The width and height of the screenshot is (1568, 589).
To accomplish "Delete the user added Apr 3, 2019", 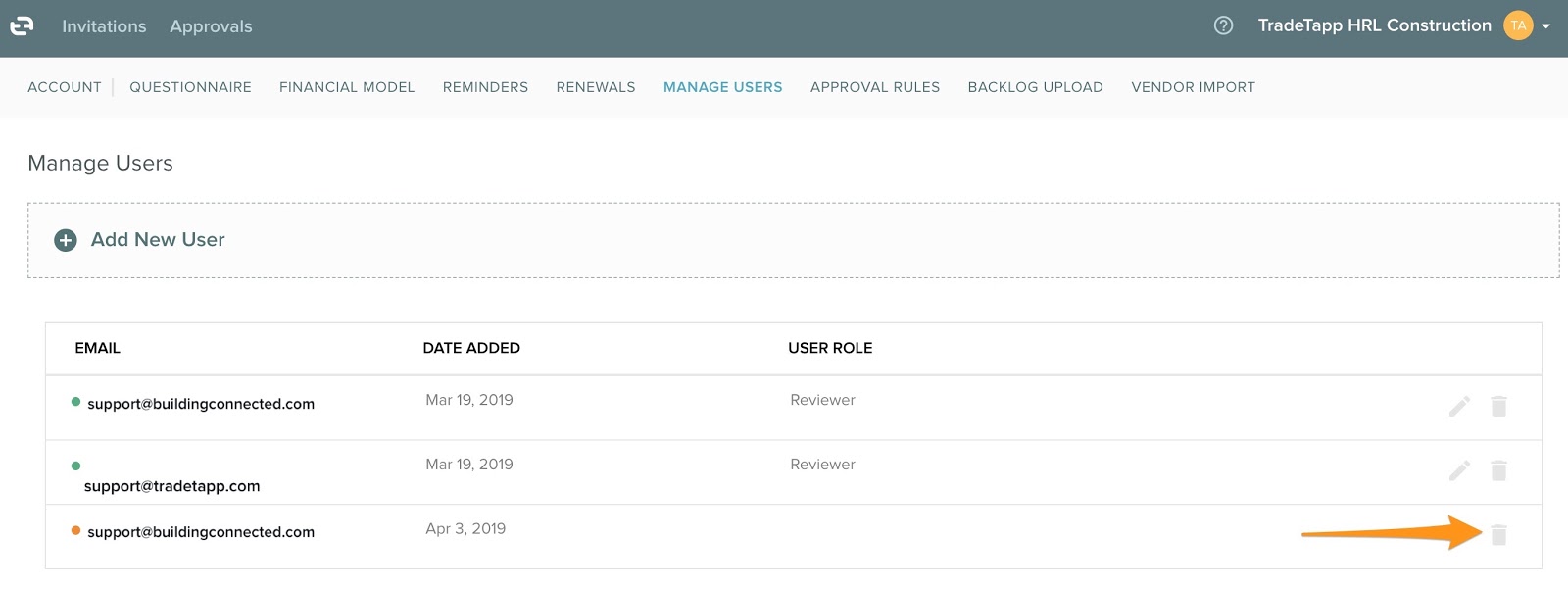I will click(x=1498, y=535).
